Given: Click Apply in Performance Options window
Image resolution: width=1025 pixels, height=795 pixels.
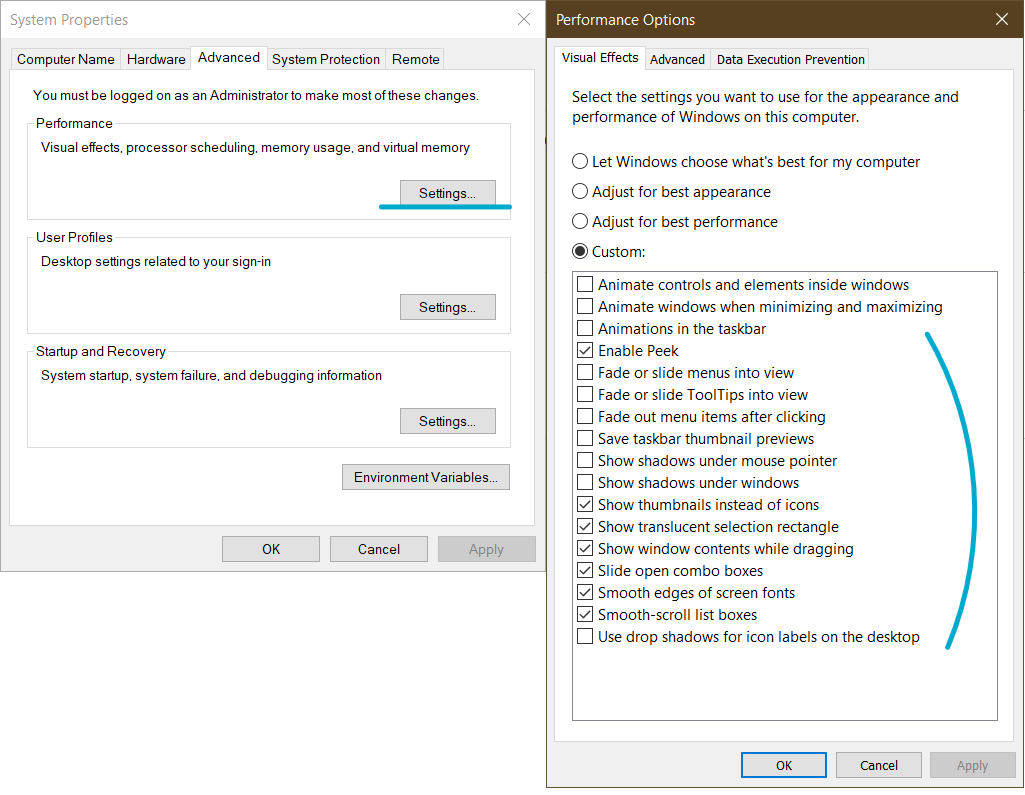Looking at the screenshot, I should tap(973, 765).
